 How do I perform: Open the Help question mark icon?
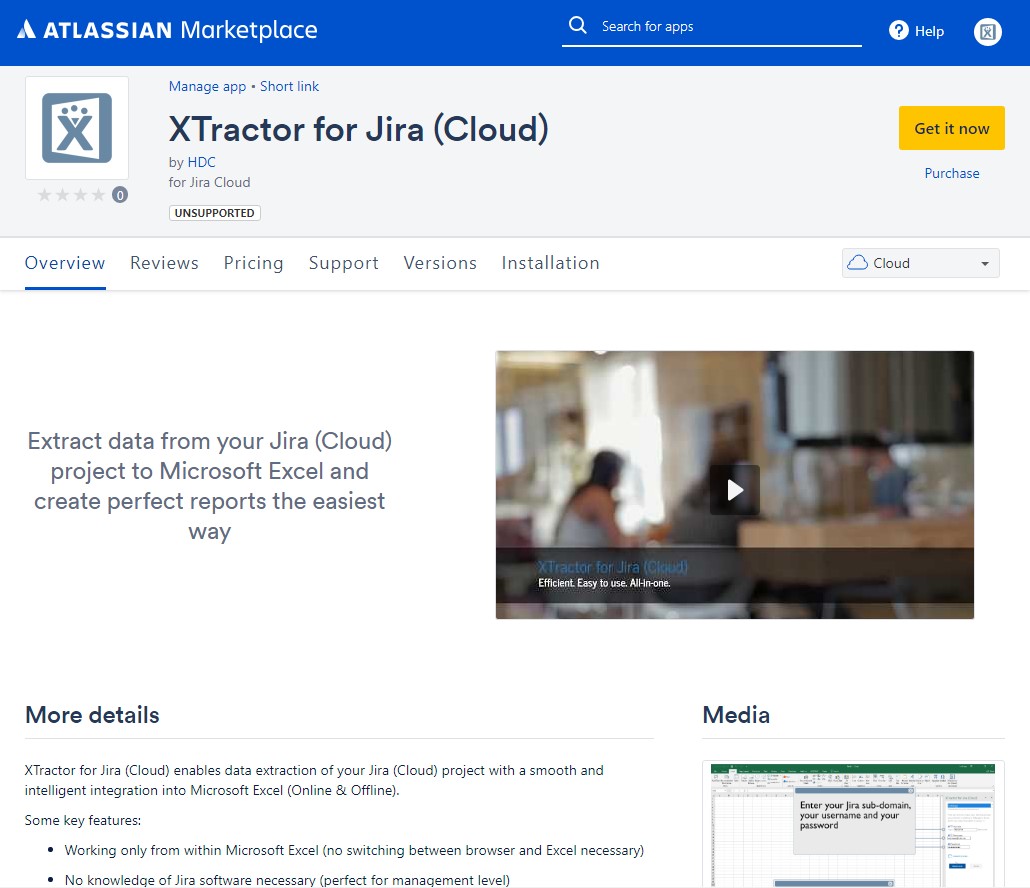point(899,30)
